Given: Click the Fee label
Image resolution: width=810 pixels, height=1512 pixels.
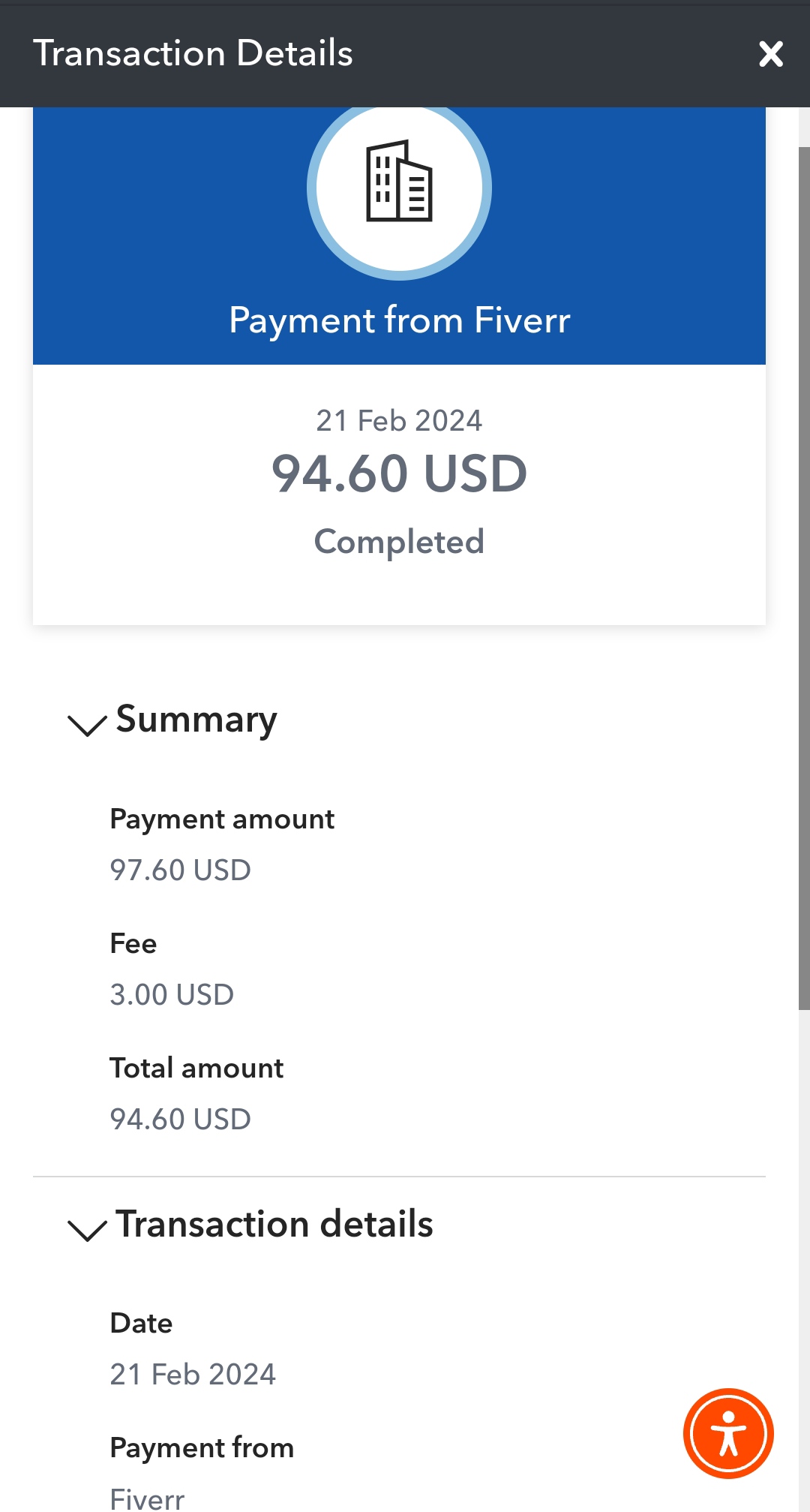Looking at the screenshot, I should (133, 943).
